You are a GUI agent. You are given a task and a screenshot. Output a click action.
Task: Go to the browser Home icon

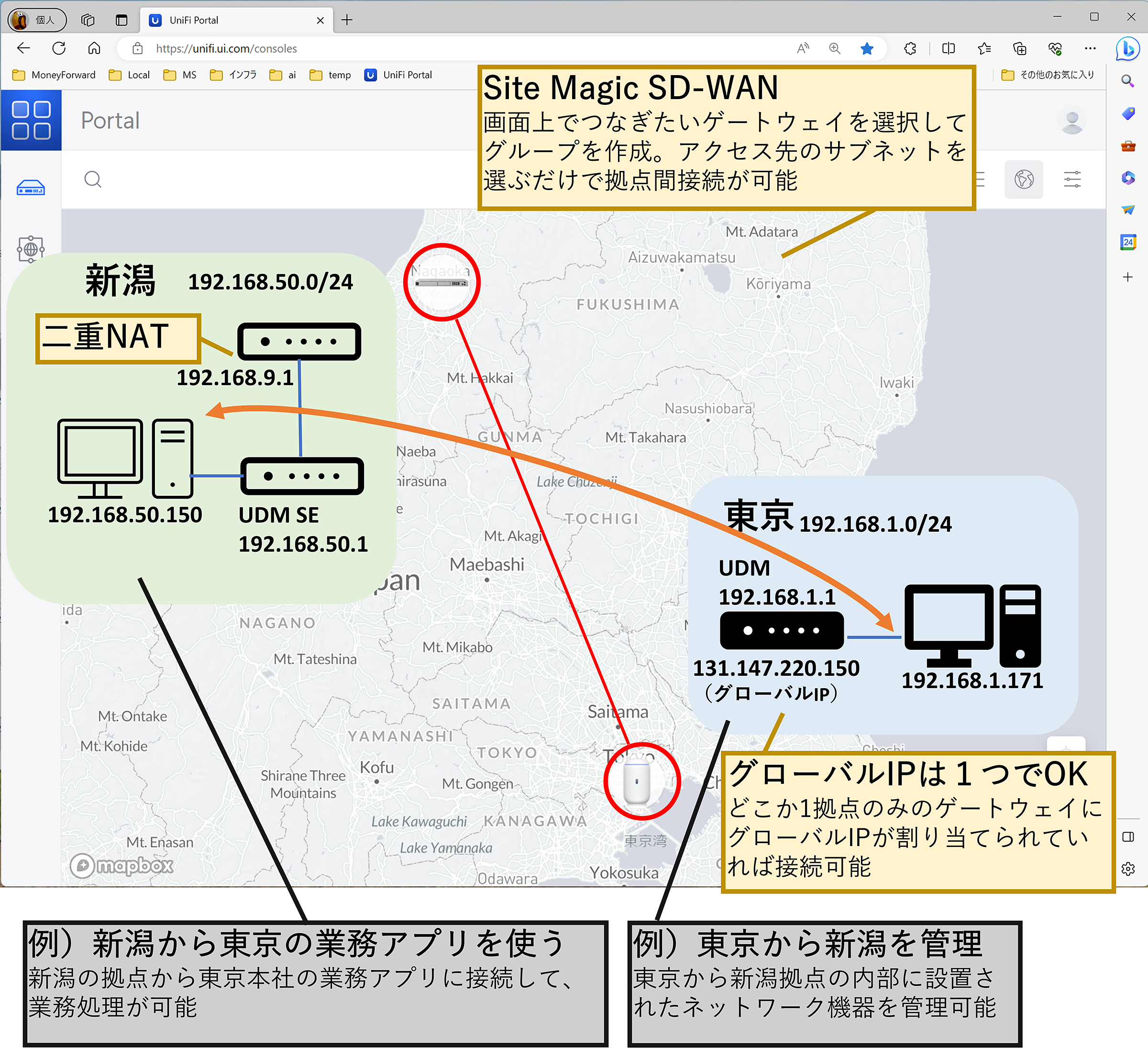(94, 48)
